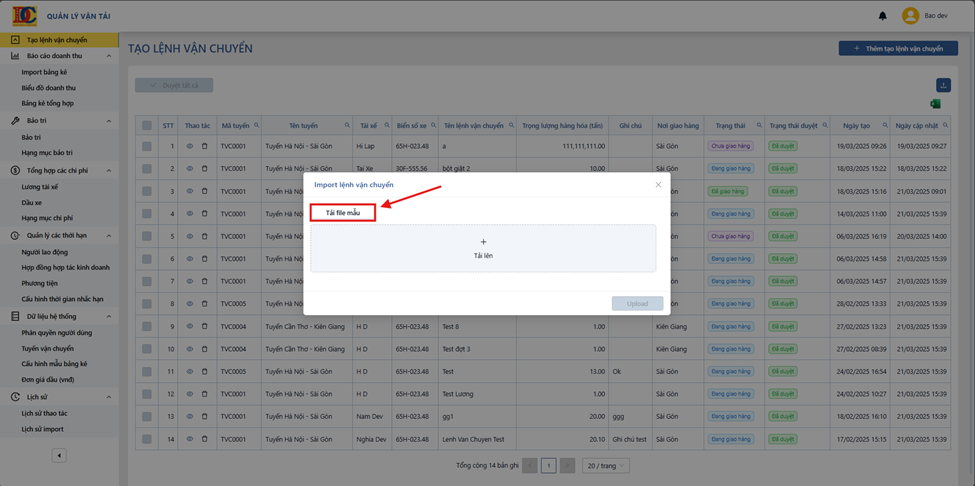Collapse Tổng hợp các chi phí group
The image size is (975, 486).
coord(109,170)
